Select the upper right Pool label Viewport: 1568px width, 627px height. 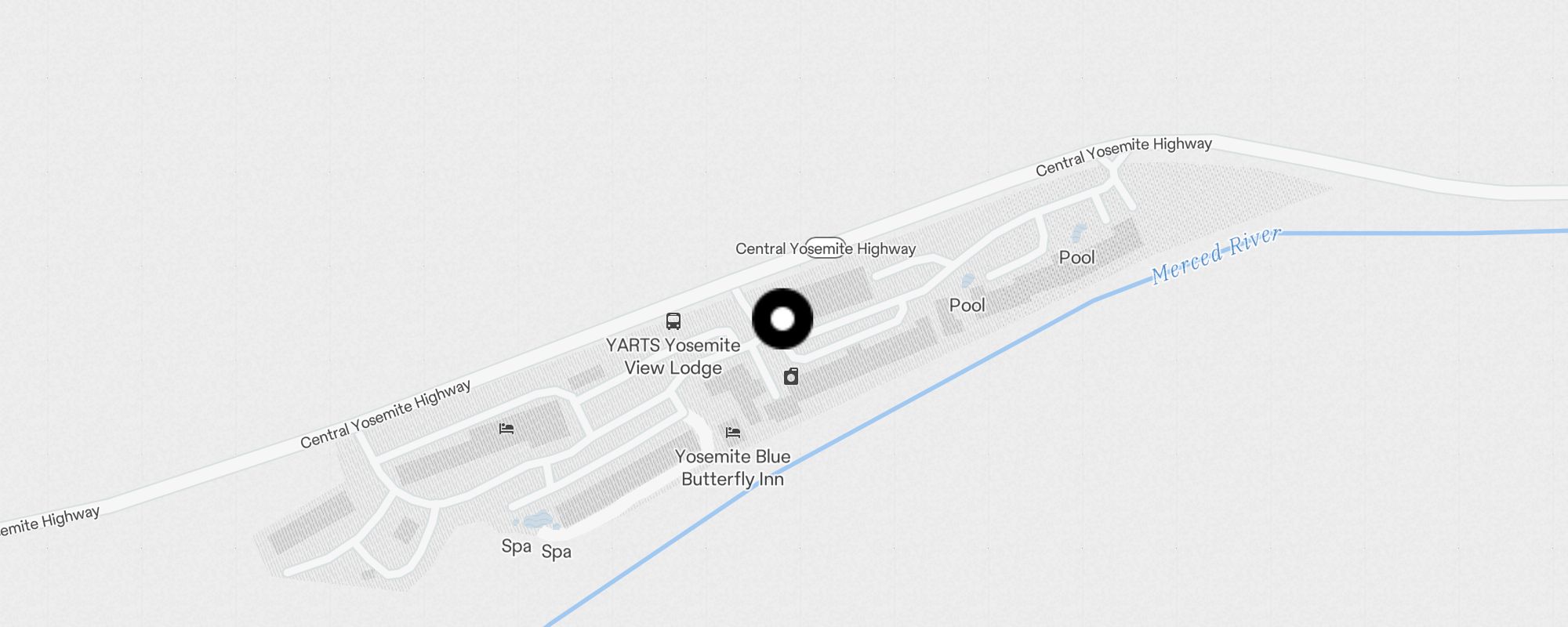1077,257
